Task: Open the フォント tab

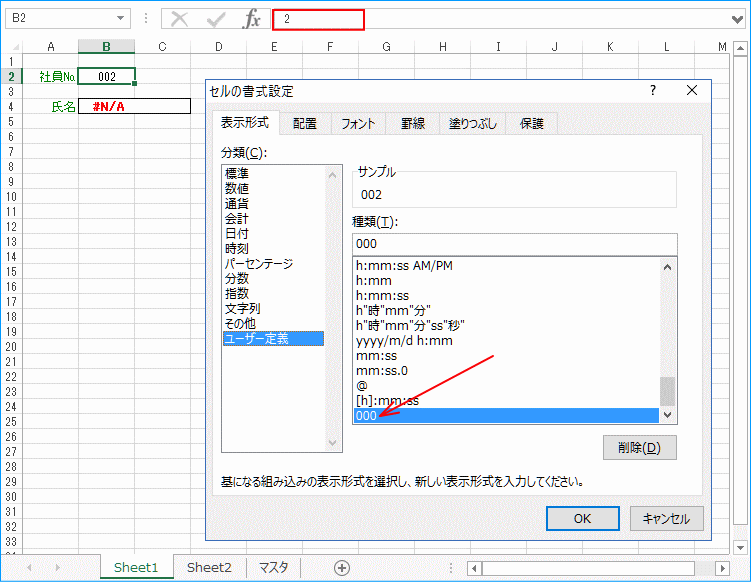Action: pos(358,123)
